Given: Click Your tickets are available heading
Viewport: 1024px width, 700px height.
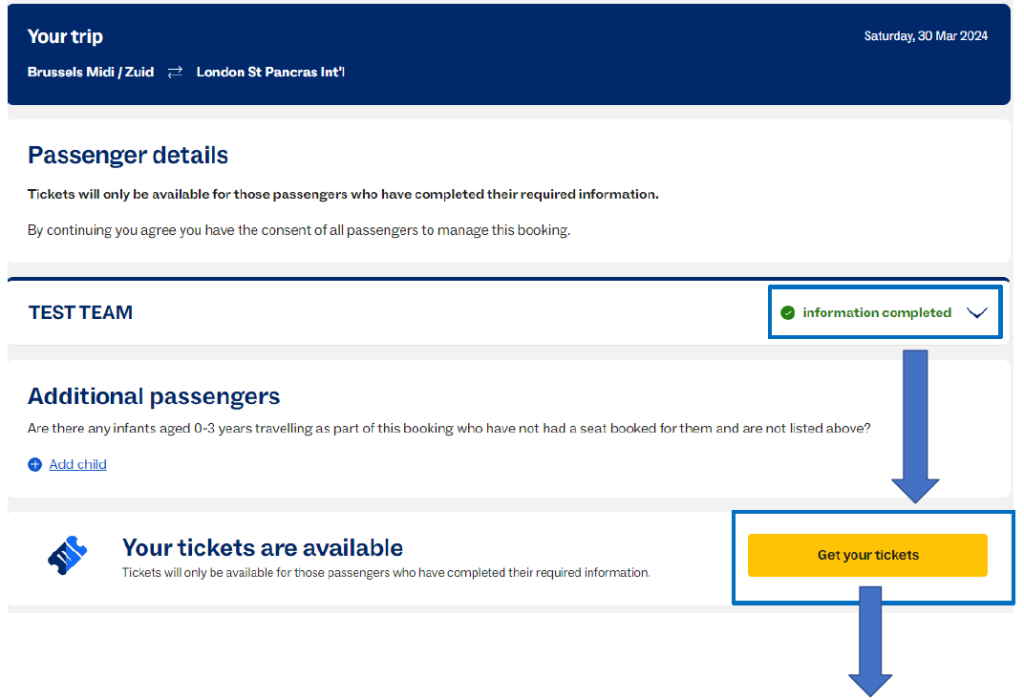Looking at the screenshot, I should 262,547.
